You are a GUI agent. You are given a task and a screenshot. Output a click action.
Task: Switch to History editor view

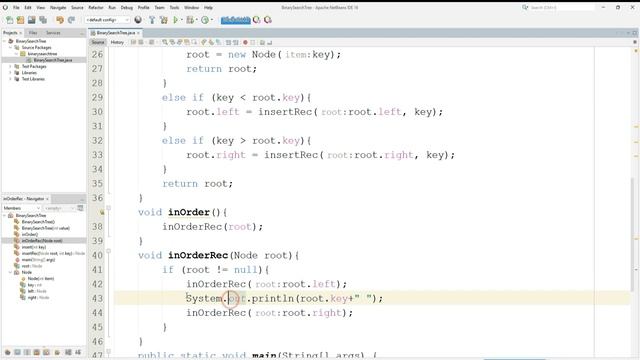[x=117, y=42]
